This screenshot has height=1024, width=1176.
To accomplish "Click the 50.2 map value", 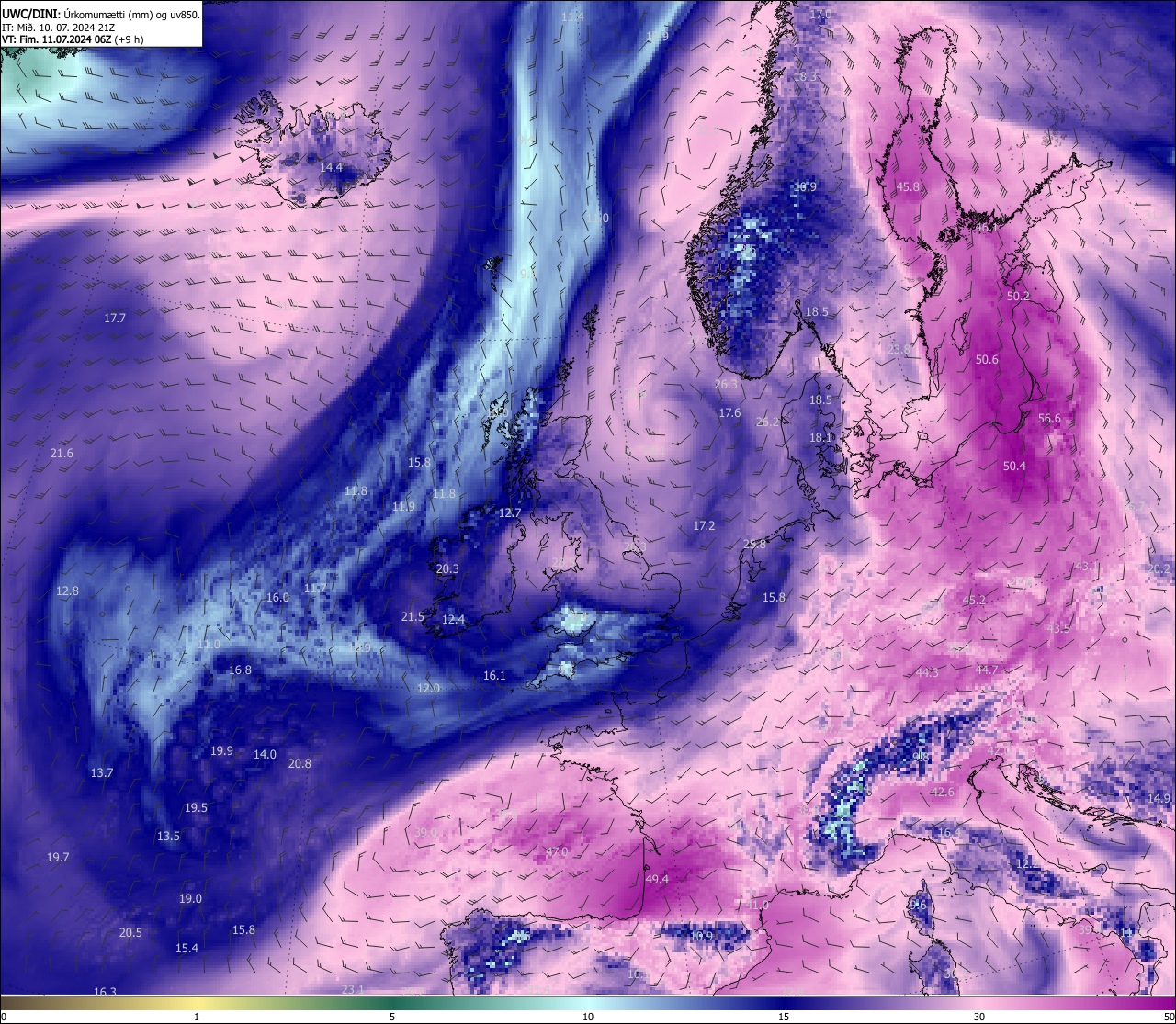I will pos(1018,296).
